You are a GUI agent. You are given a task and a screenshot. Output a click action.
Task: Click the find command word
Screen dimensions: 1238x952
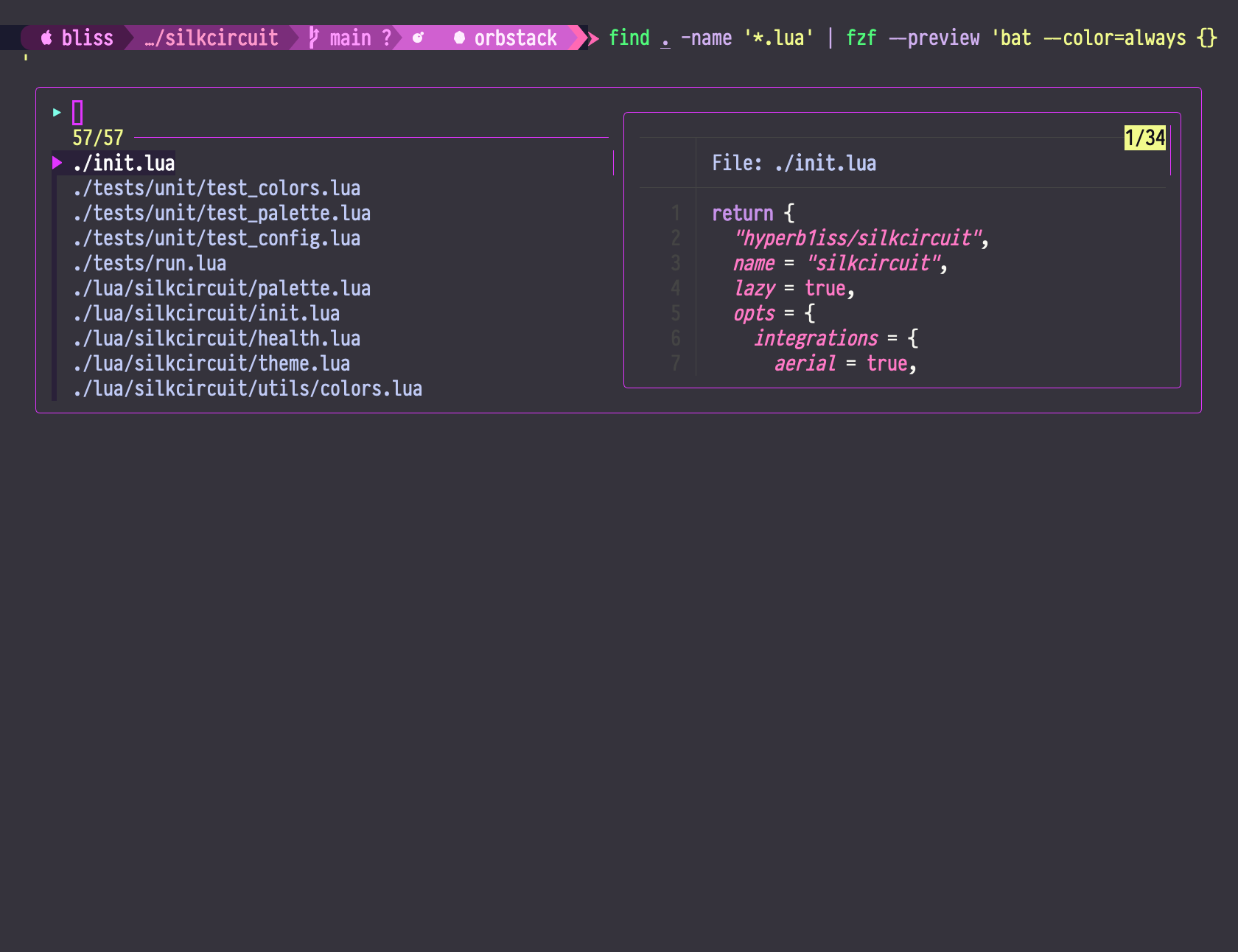coord(629,38)
